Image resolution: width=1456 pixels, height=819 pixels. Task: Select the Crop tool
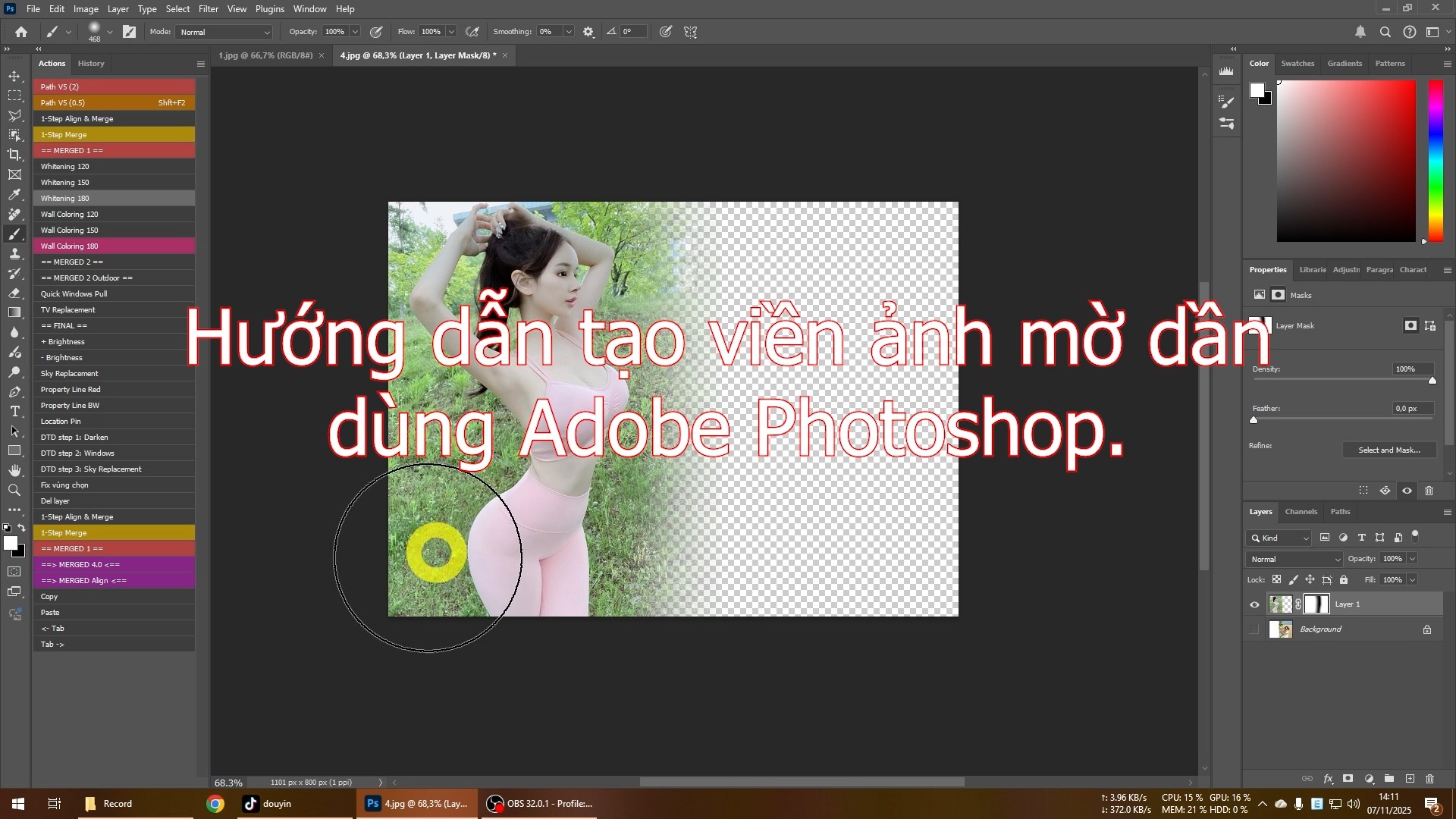click(x=14, y=155)
